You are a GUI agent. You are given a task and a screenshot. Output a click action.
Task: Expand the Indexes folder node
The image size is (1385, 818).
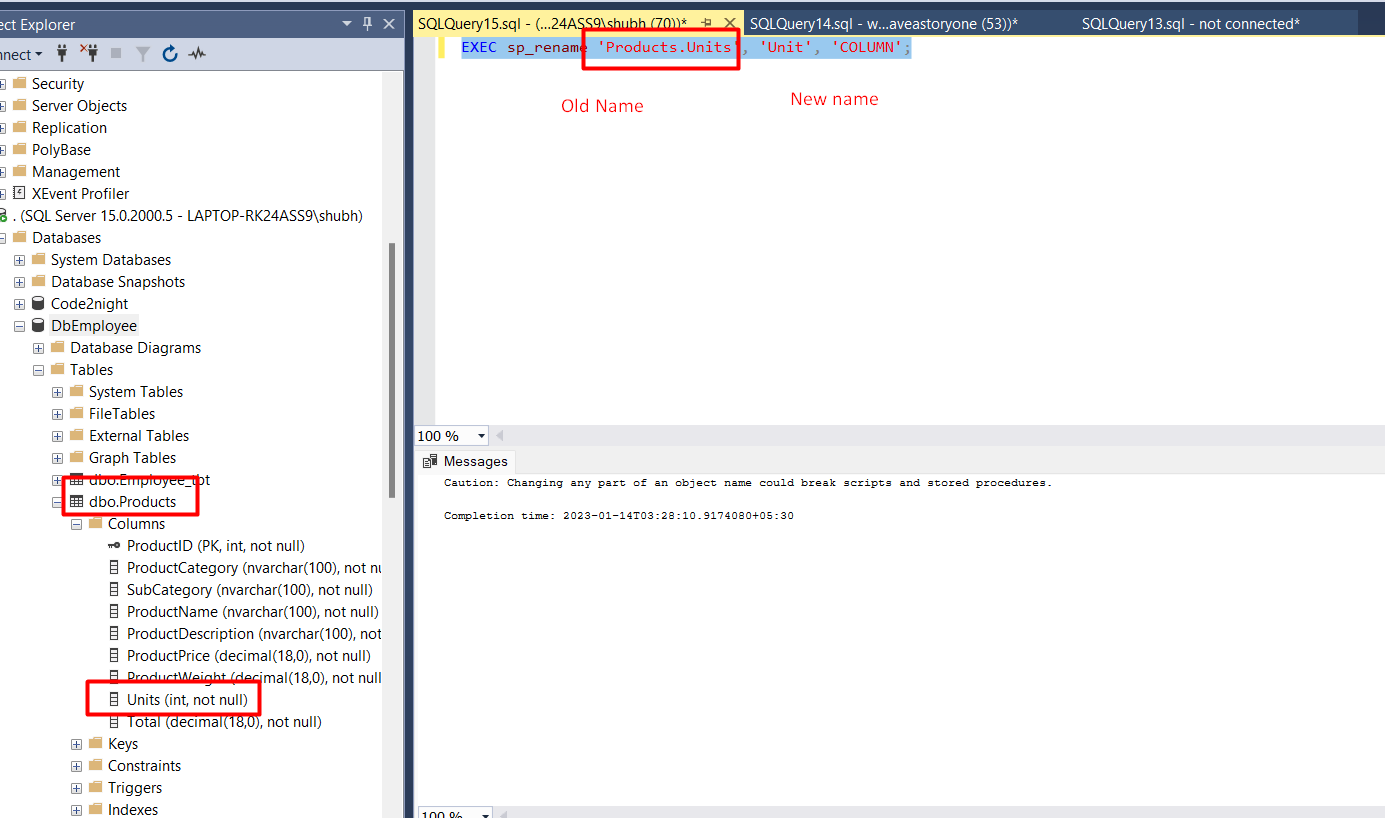[x=76, y=810]
